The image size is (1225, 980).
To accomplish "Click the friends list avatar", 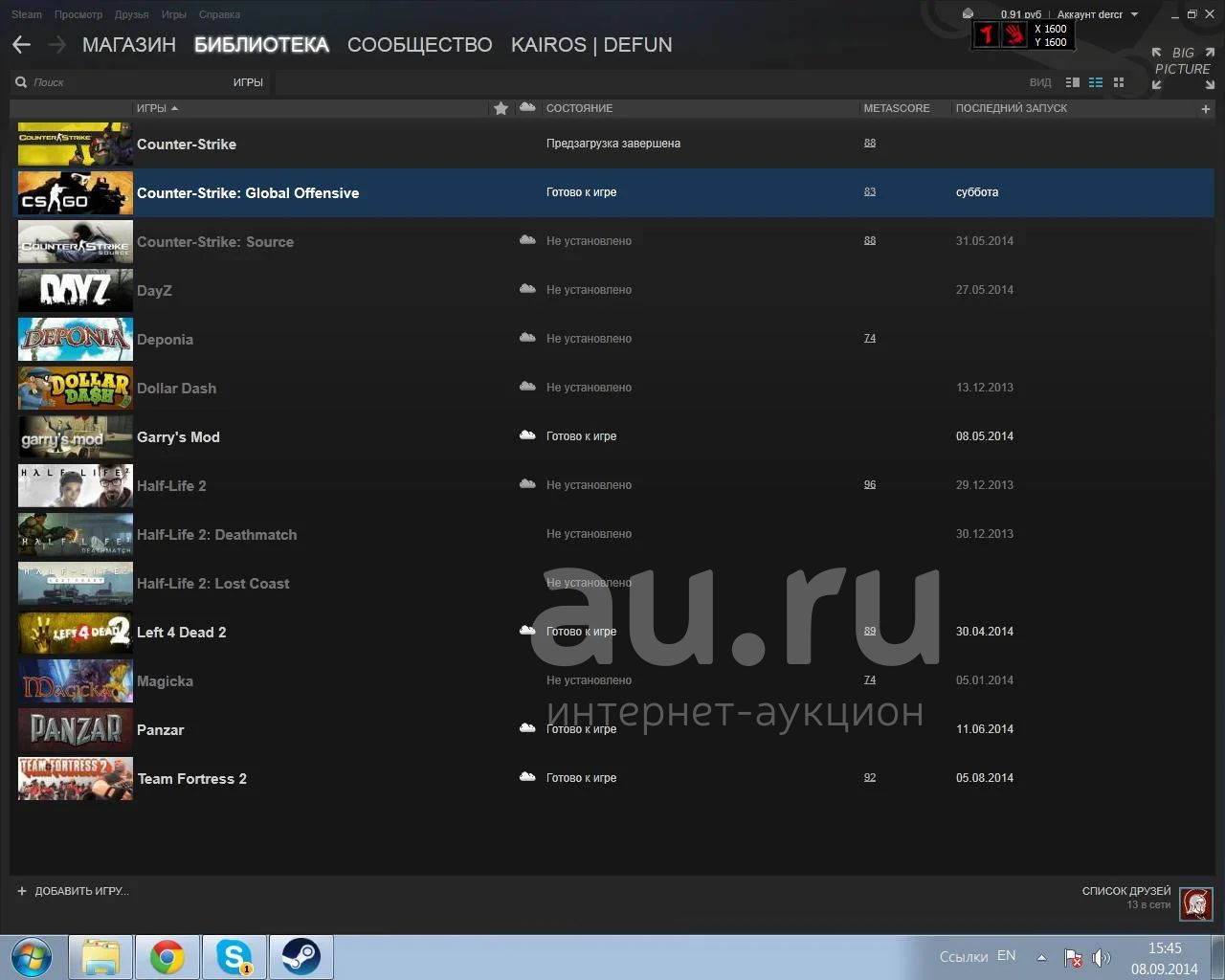I will [1196, 902].
